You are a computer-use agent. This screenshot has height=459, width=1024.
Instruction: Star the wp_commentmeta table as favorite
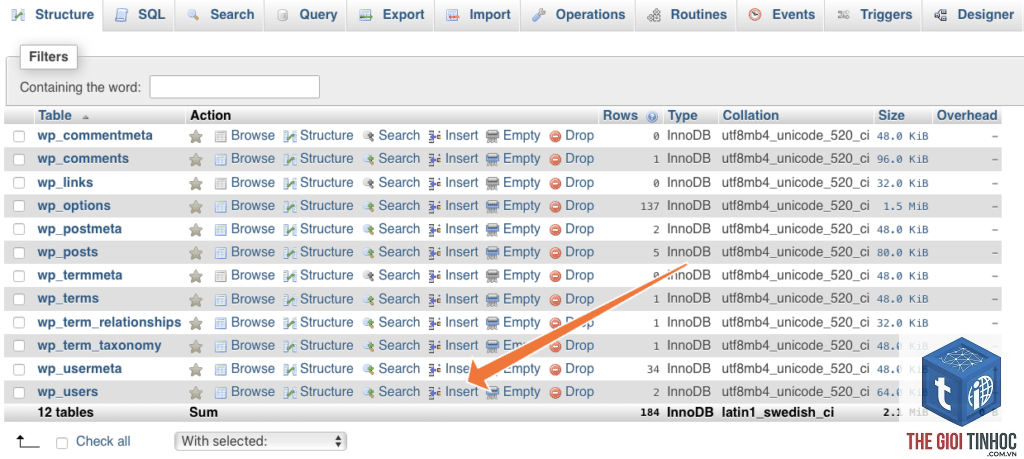pos(196,136)
